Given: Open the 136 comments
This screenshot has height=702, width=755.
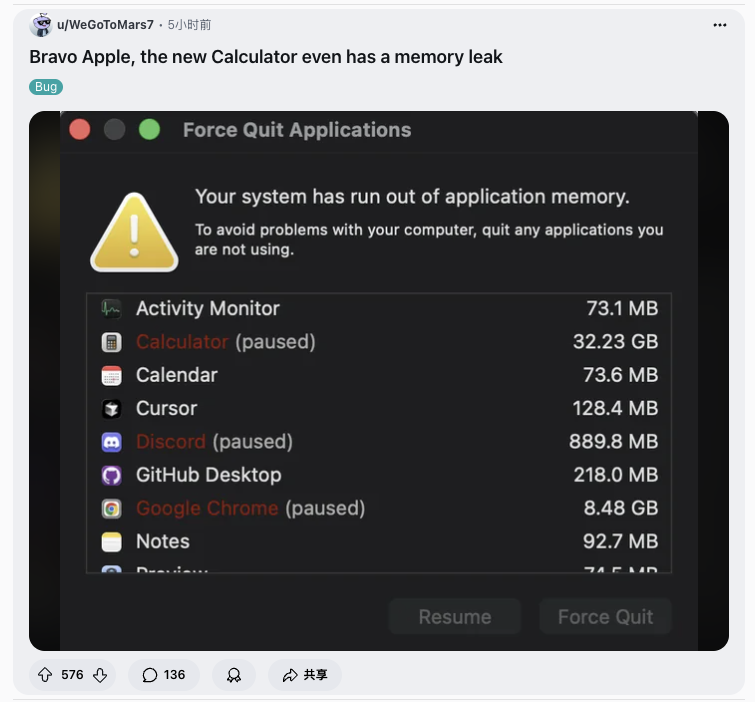Looking at the screenshot, I should click(164, 675).
